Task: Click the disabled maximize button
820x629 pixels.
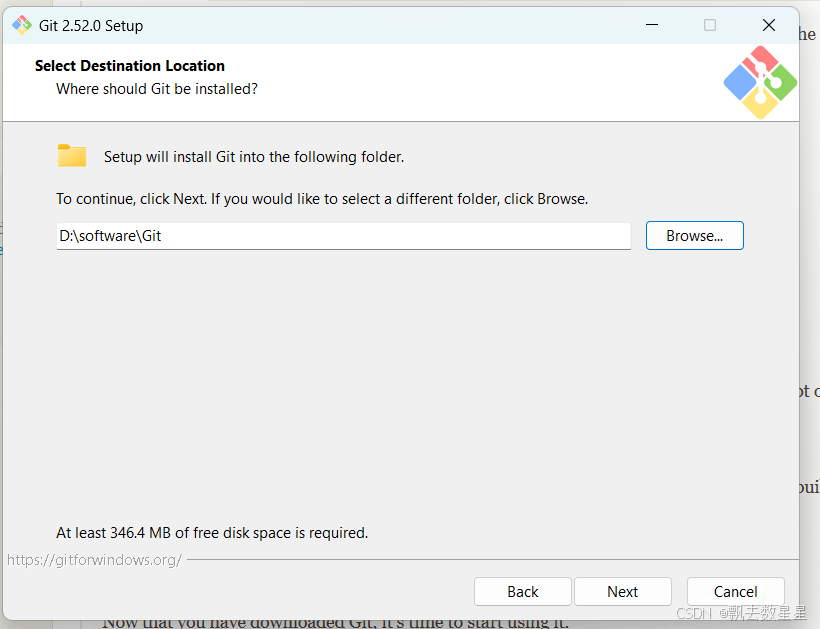Action: [x=710, y=25]
